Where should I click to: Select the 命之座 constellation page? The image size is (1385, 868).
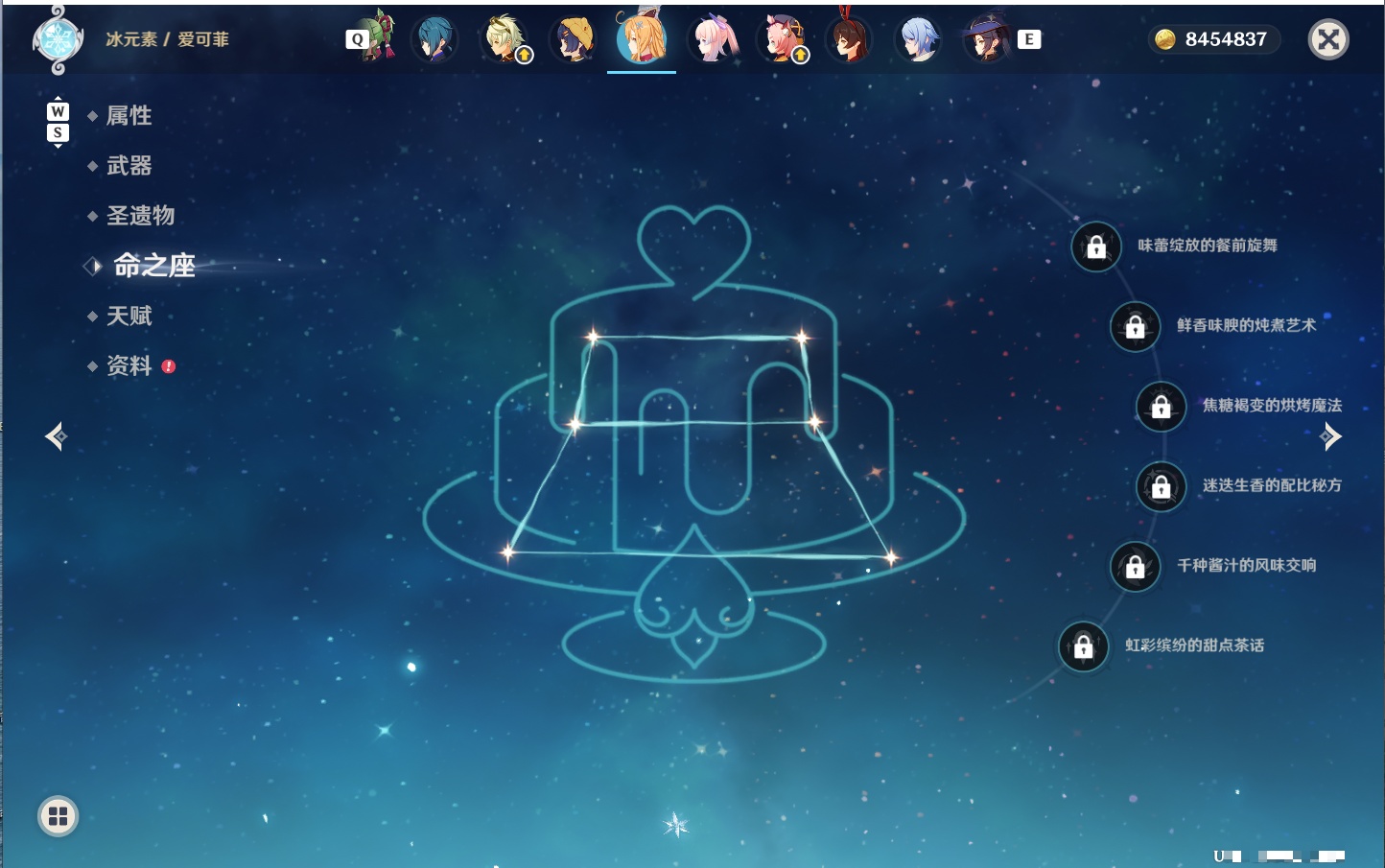point(153,266)
